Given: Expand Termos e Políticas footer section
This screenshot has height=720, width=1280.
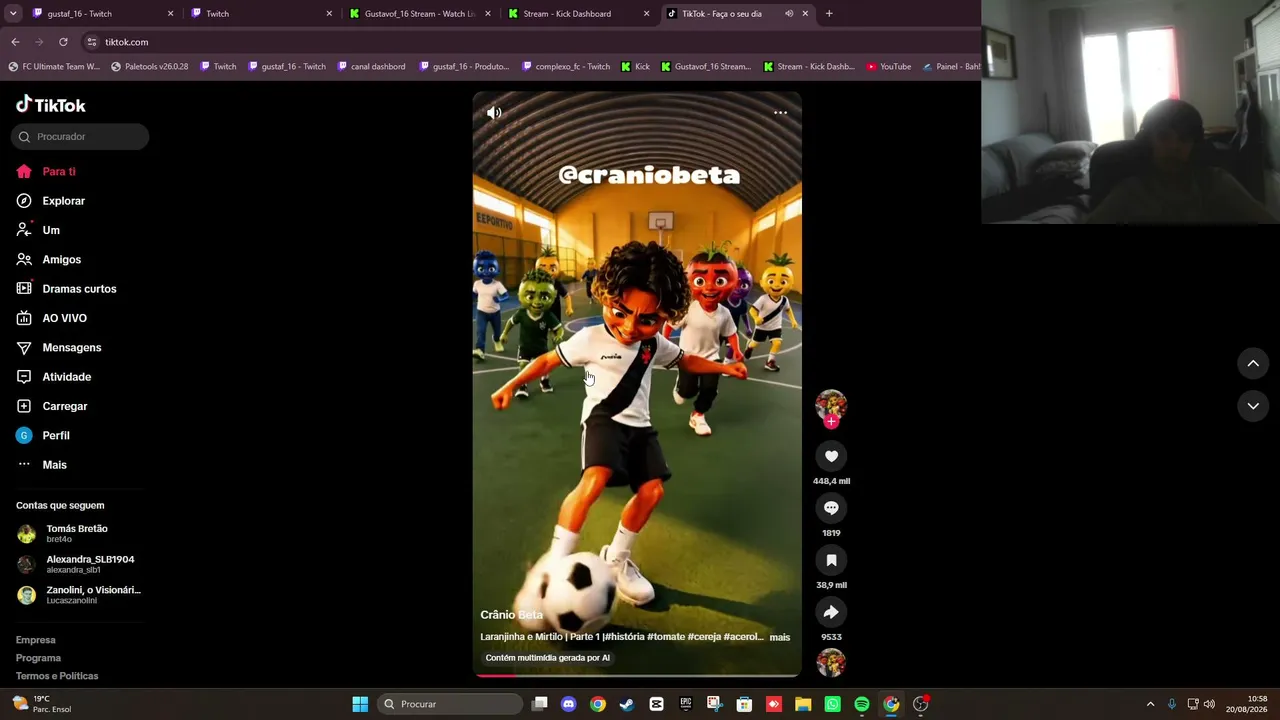Looking at the screenshot, I should coord(57,676).
